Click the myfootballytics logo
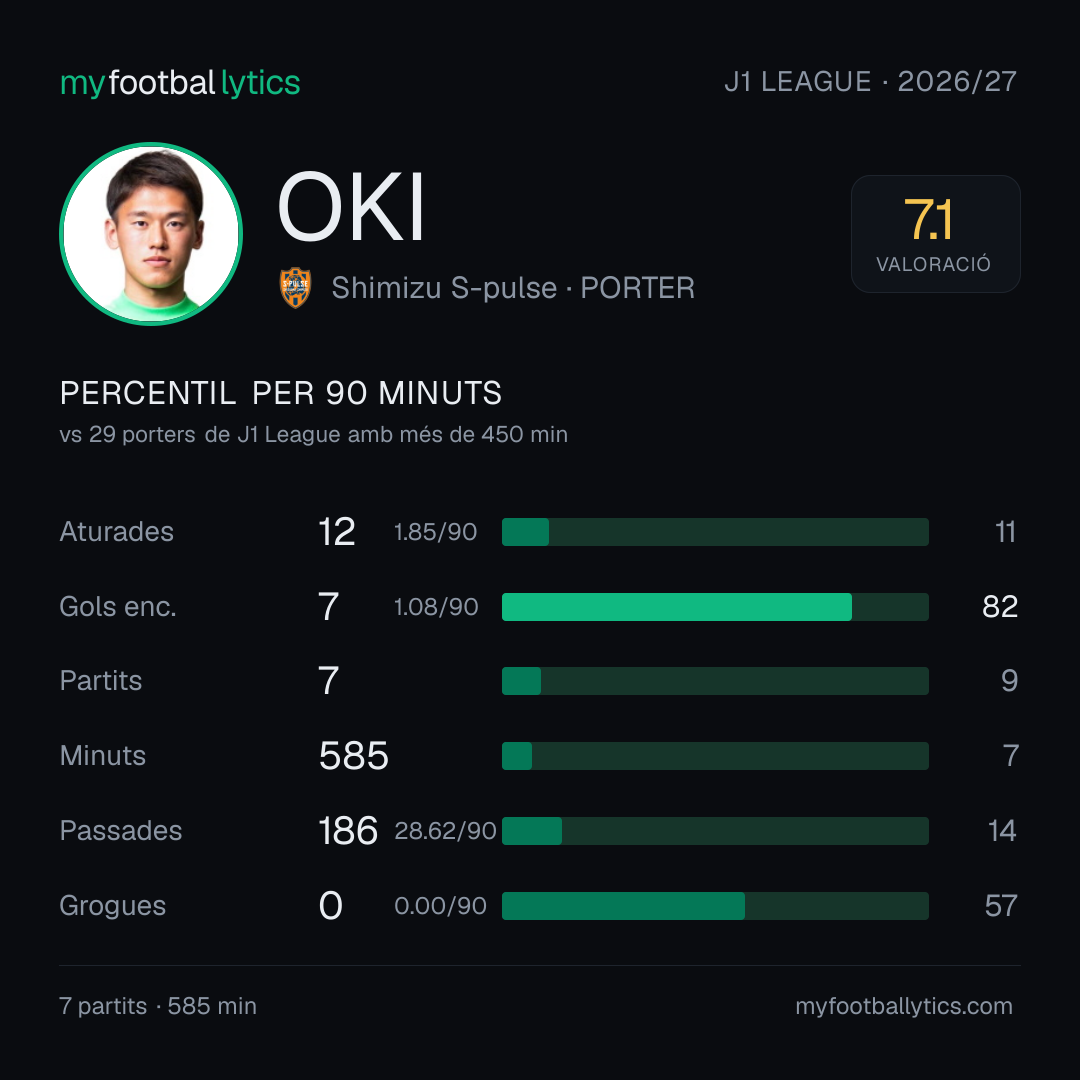Screen dimensions: 1080x1080 point(180,83)
